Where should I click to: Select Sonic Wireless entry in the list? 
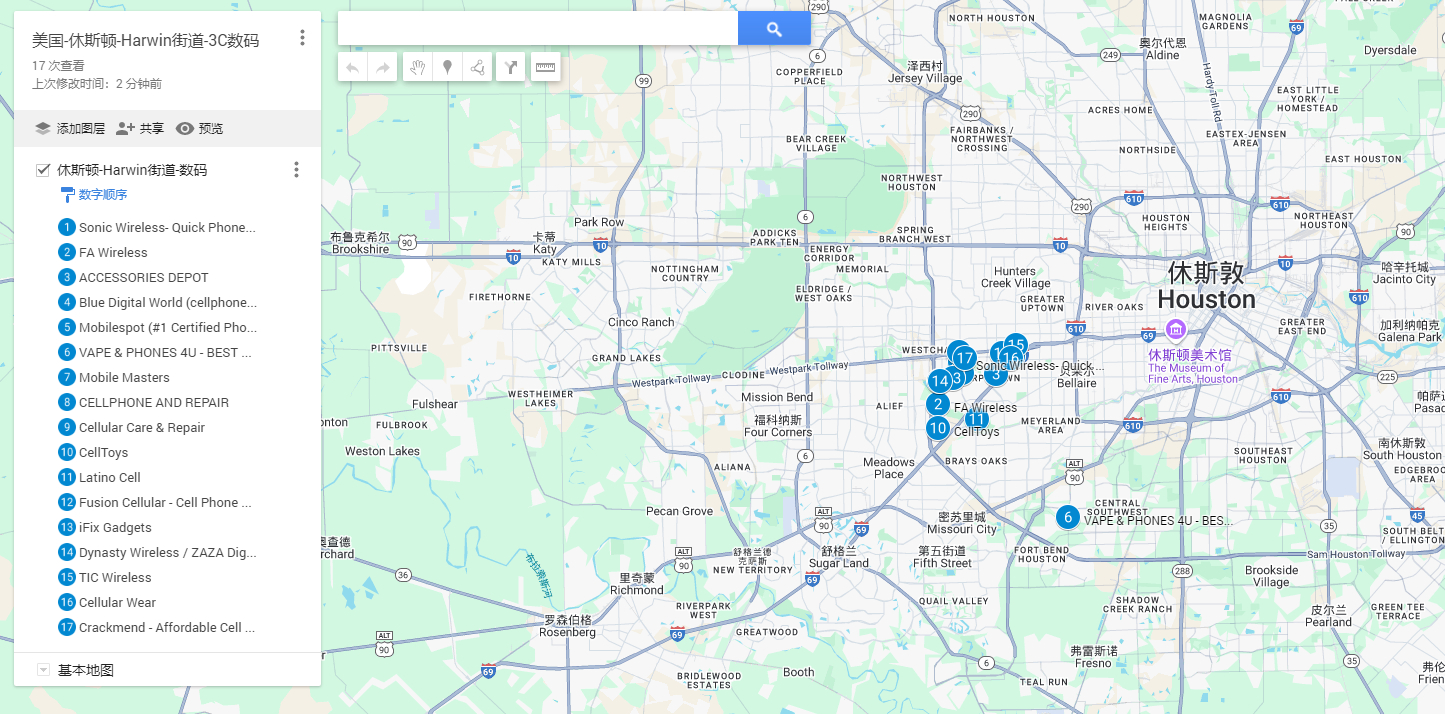coord(166,227)
